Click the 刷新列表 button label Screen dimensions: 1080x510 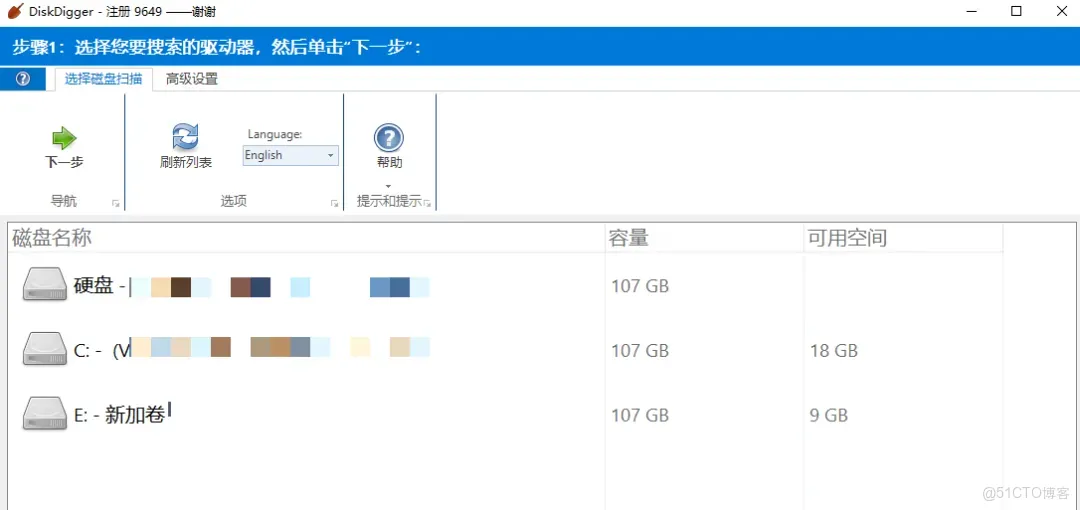coord(185,163)
